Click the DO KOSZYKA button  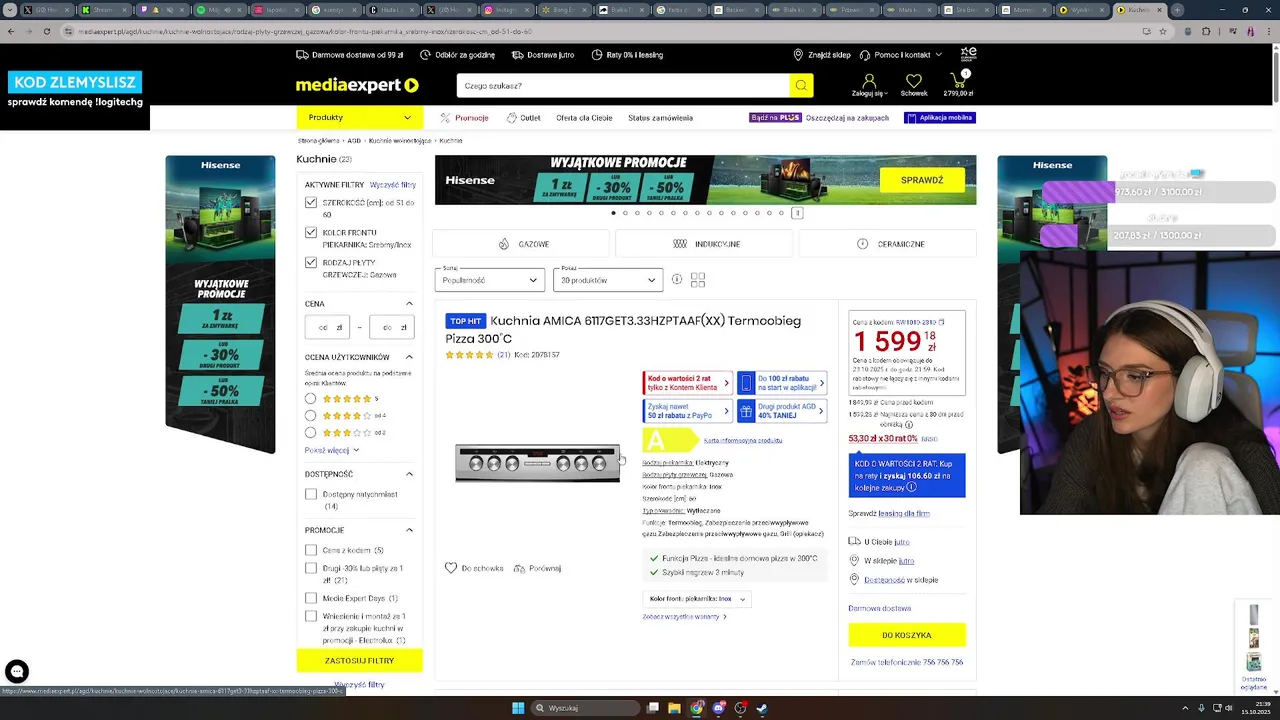click(907, 635)
